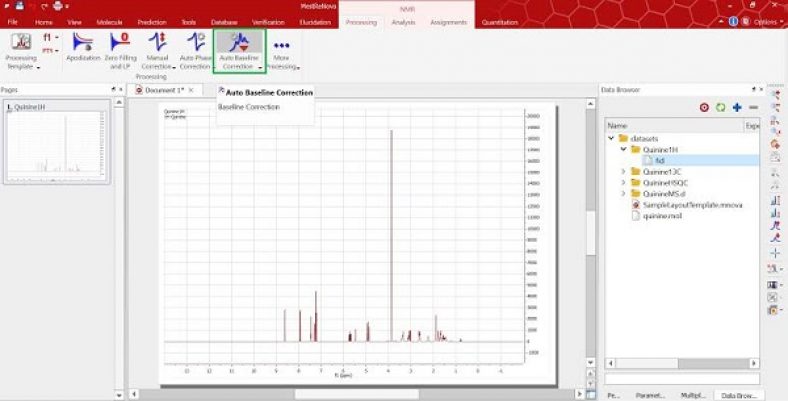Switch to the Verification tab
The height and width of the screenshot is (401, 788).
[268, 22]
